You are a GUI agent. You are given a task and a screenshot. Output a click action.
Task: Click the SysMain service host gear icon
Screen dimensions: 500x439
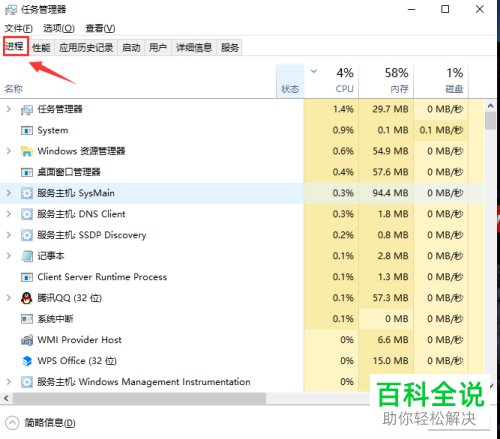coord(27,193)
